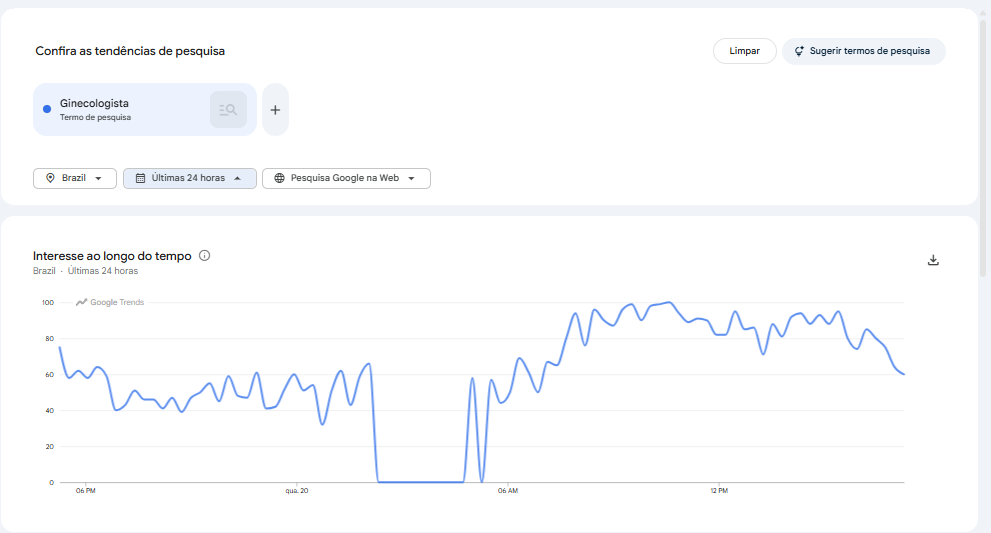Download the interest over time chart
This screenshot has height=533, width=991.
(933, 260)
